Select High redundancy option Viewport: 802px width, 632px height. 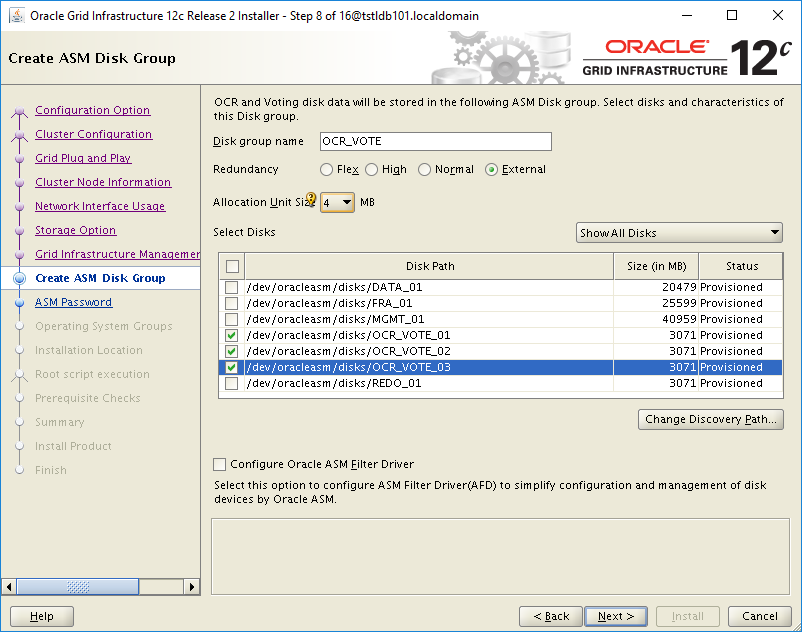click(x=371, y=170)
